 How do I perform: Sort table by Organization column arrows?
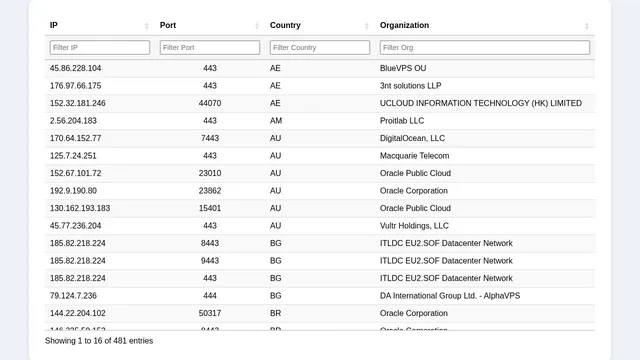point(587,26)
